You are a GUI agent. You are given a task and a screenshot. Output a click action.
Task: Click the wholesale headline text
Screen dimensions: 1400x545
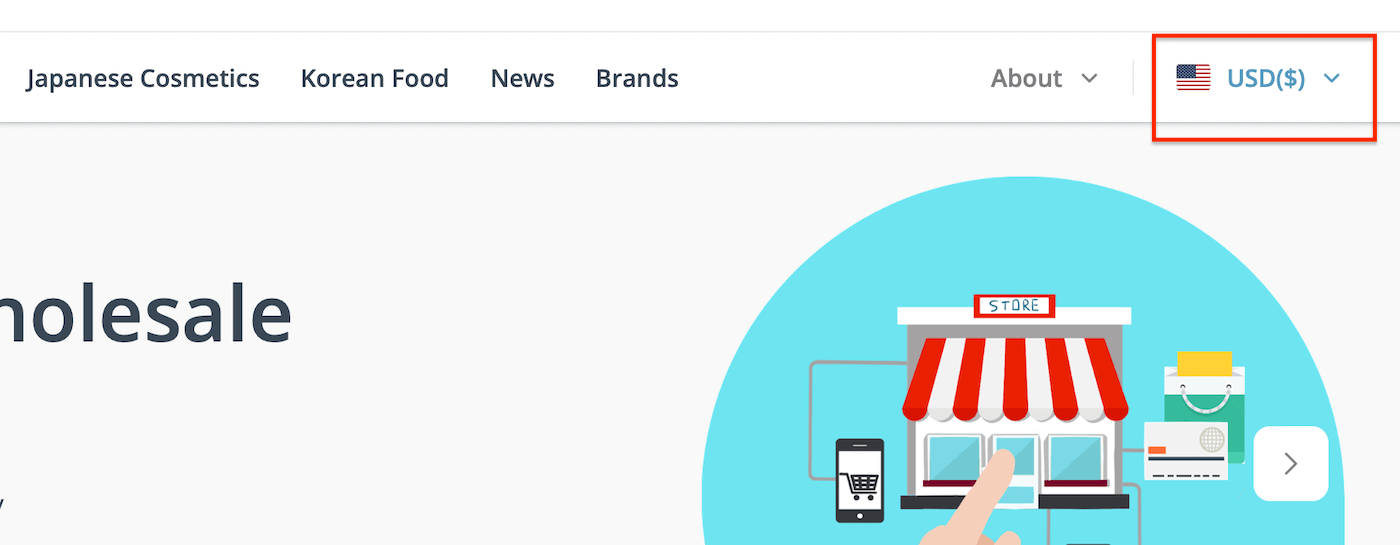coord(146,313)
